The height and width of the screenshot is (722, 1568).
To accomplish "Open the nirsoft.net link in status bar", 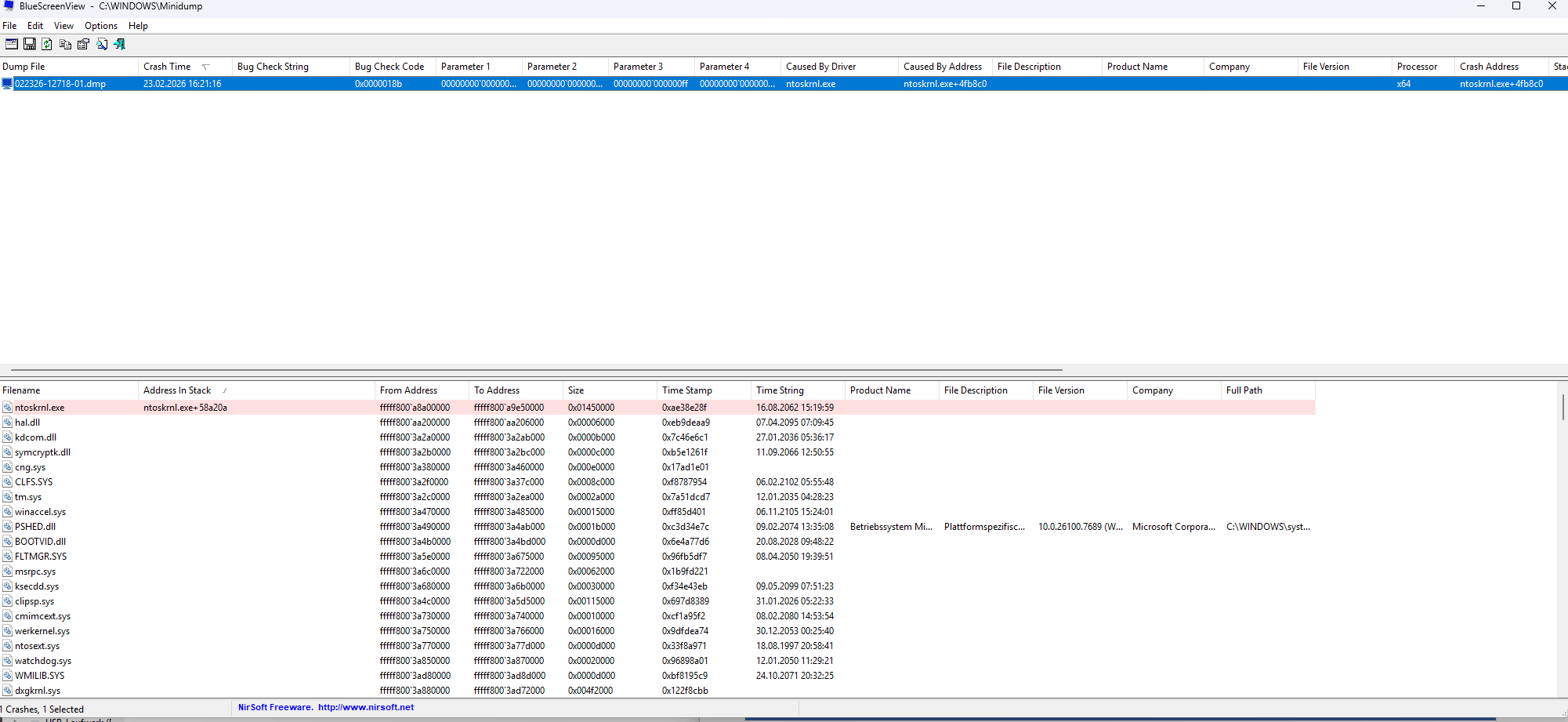I will (x=366, y=707).
